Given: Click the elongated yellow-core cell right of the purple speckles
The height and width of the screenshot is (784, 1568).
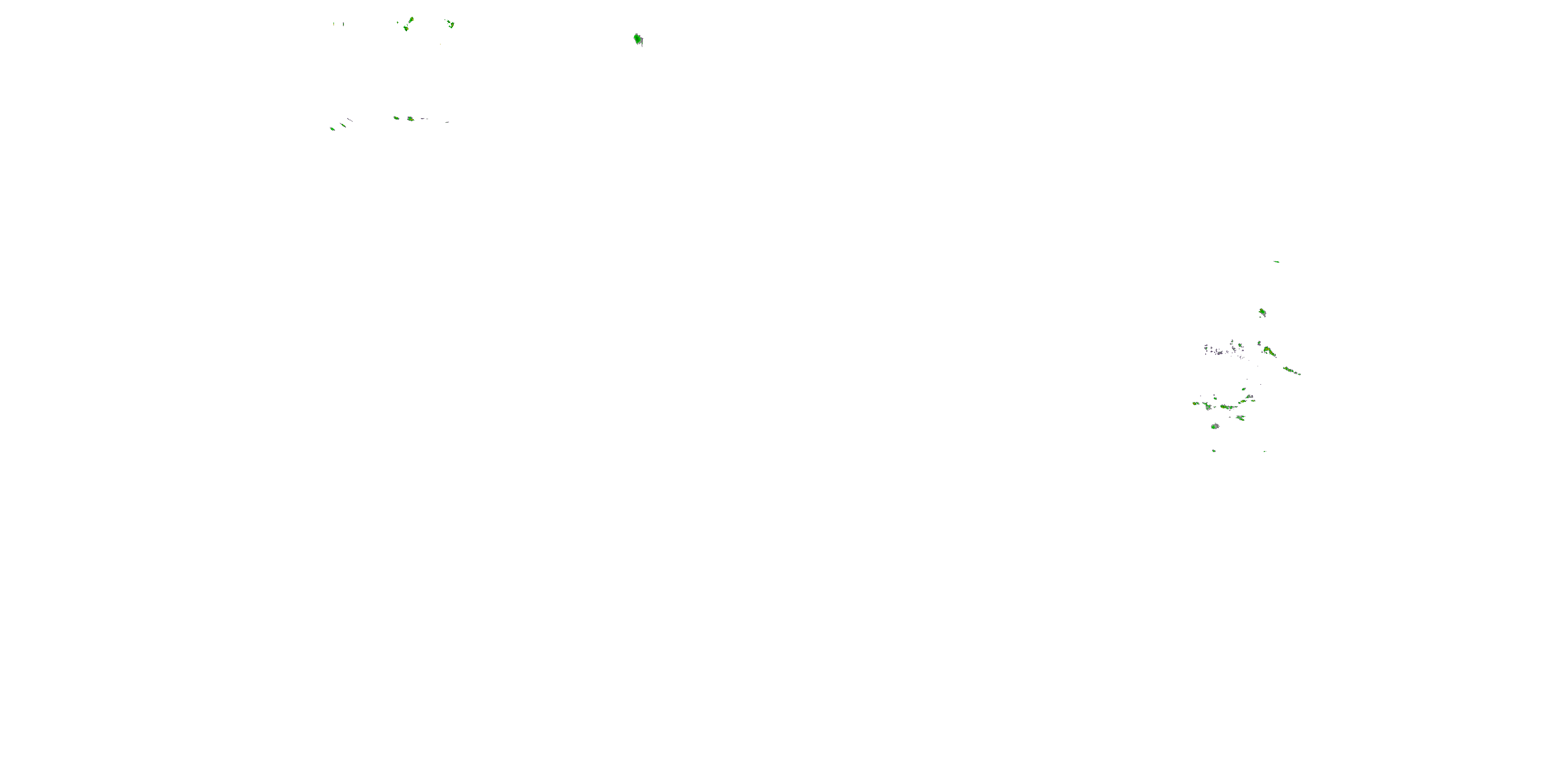Looking at the screenshot, I should point(1269,351).
